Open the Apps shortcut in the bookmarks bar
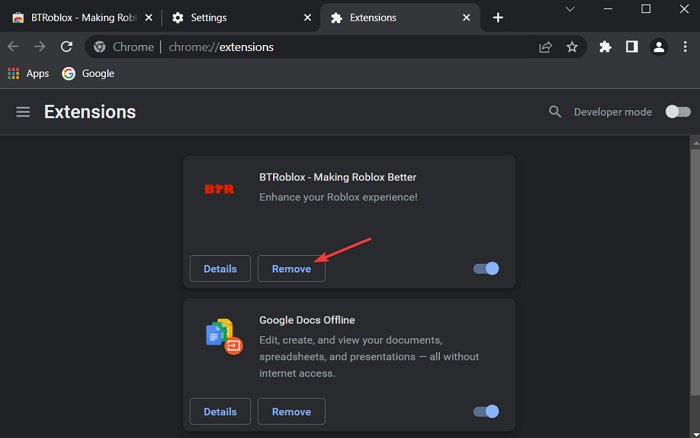700x438 pixels. 29,73
